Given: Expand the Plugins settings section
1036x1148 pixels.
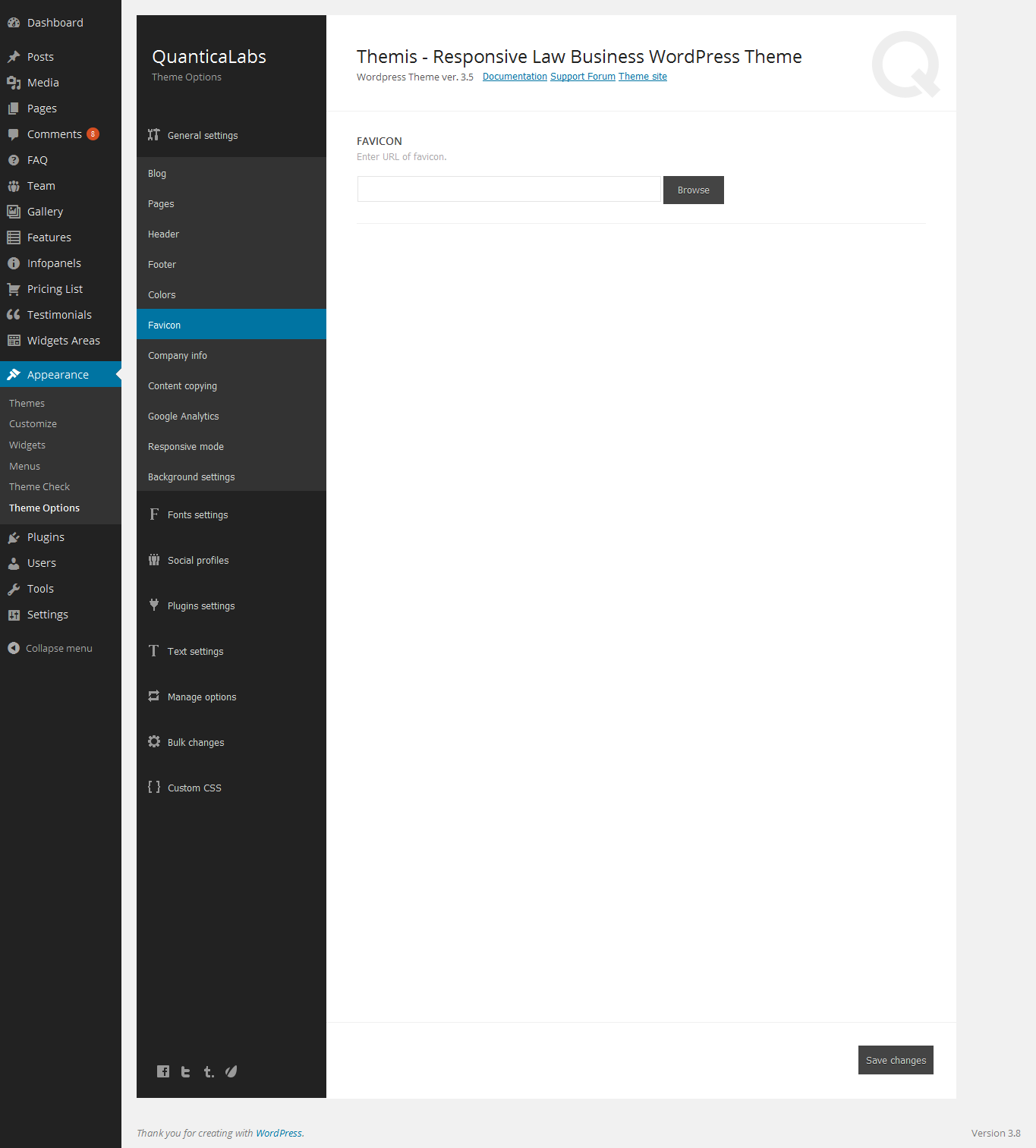Looking at the screenshot, I should (231, 605).
